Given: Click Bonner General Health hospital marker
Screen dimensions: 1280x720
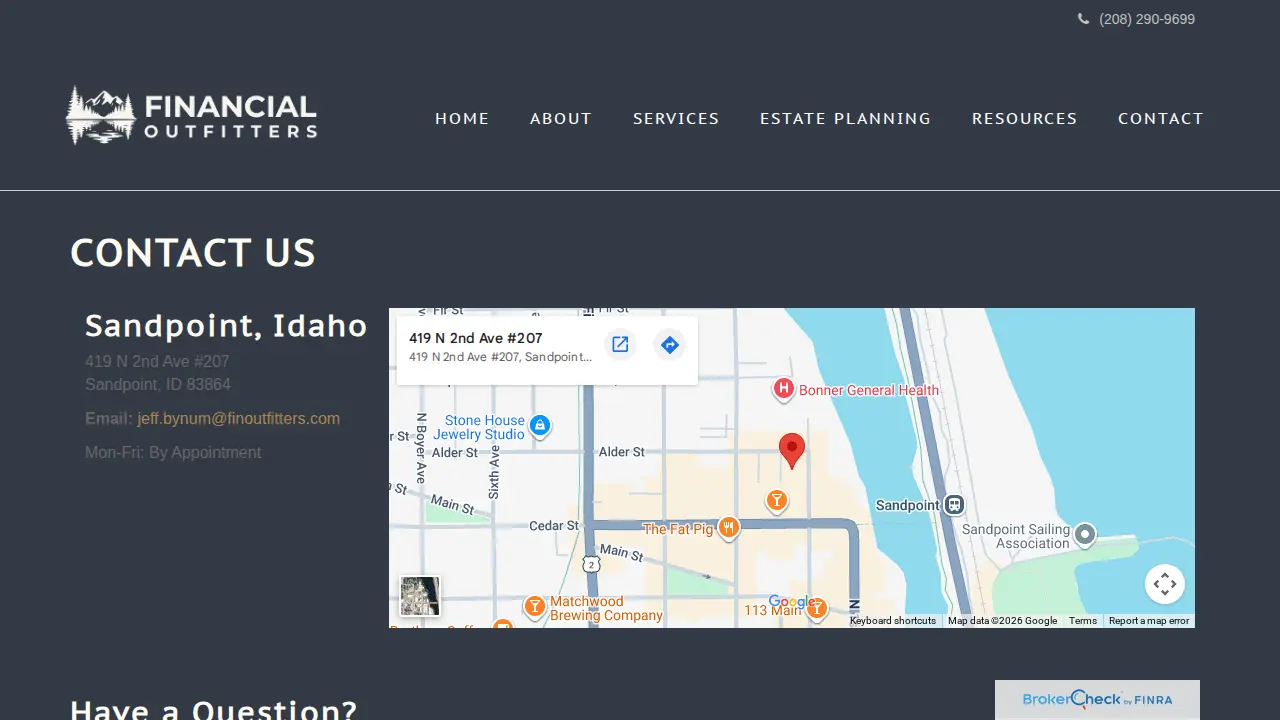Looking at the screenshot, I should [x=784, y=389].
